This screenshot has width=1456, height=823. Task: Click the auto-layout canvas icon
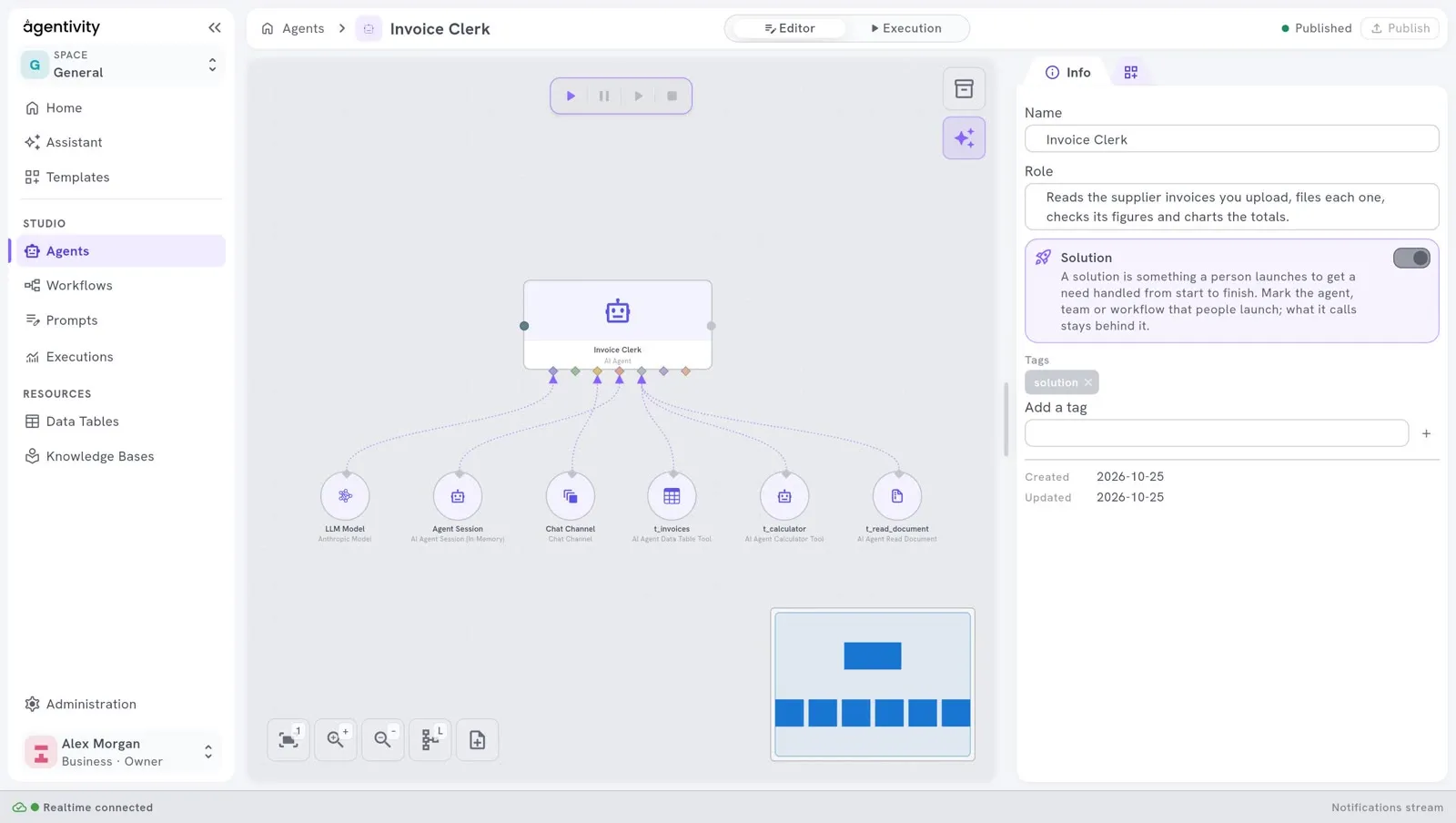(x=430, y=740)
